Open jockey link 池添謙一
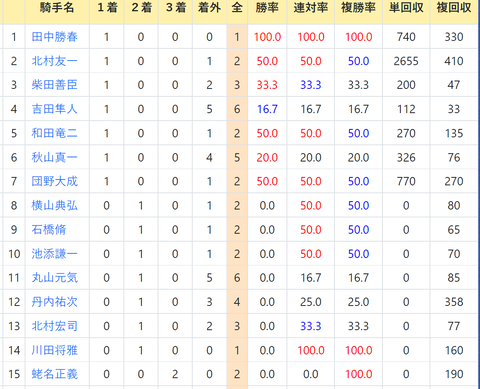 [x=55, y=254]
